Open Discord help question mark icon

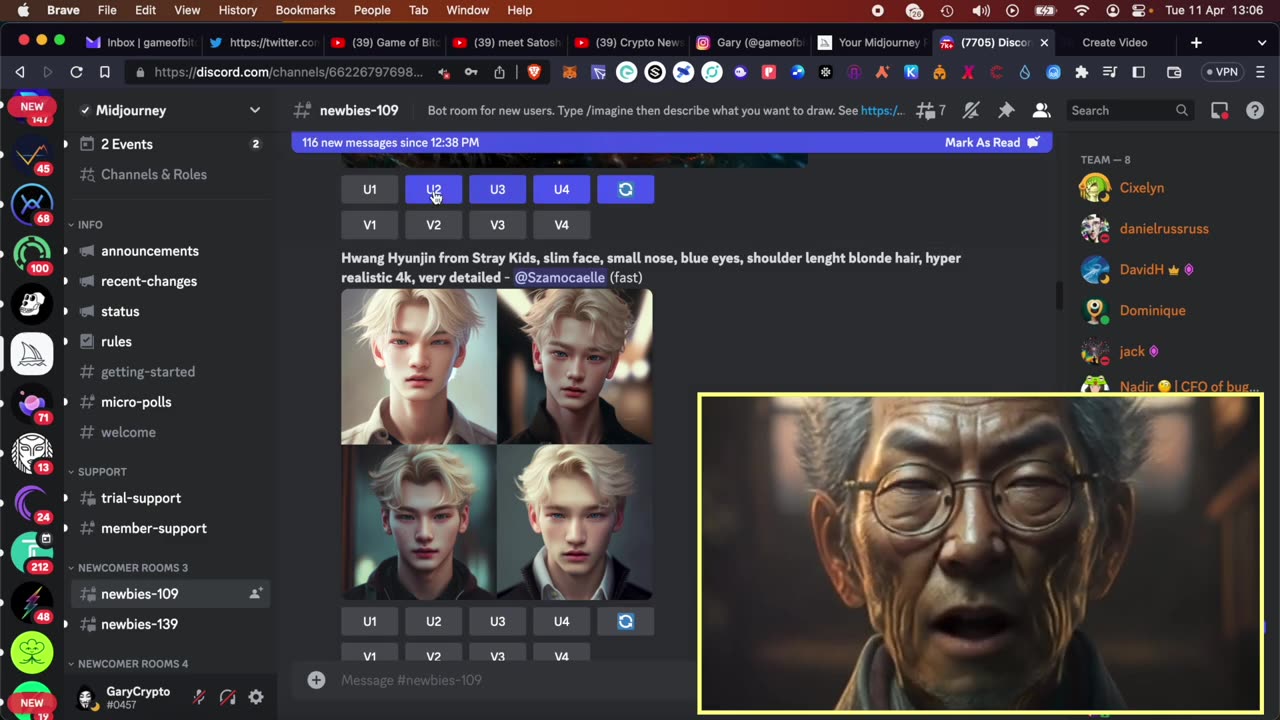click(1255, 110)
